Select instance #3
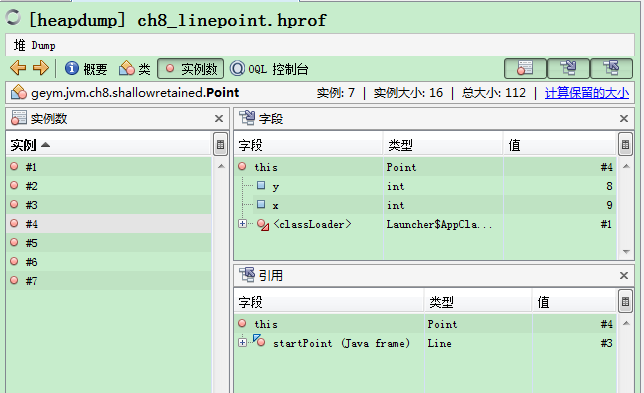644x393 pixels. coord(109,205)
